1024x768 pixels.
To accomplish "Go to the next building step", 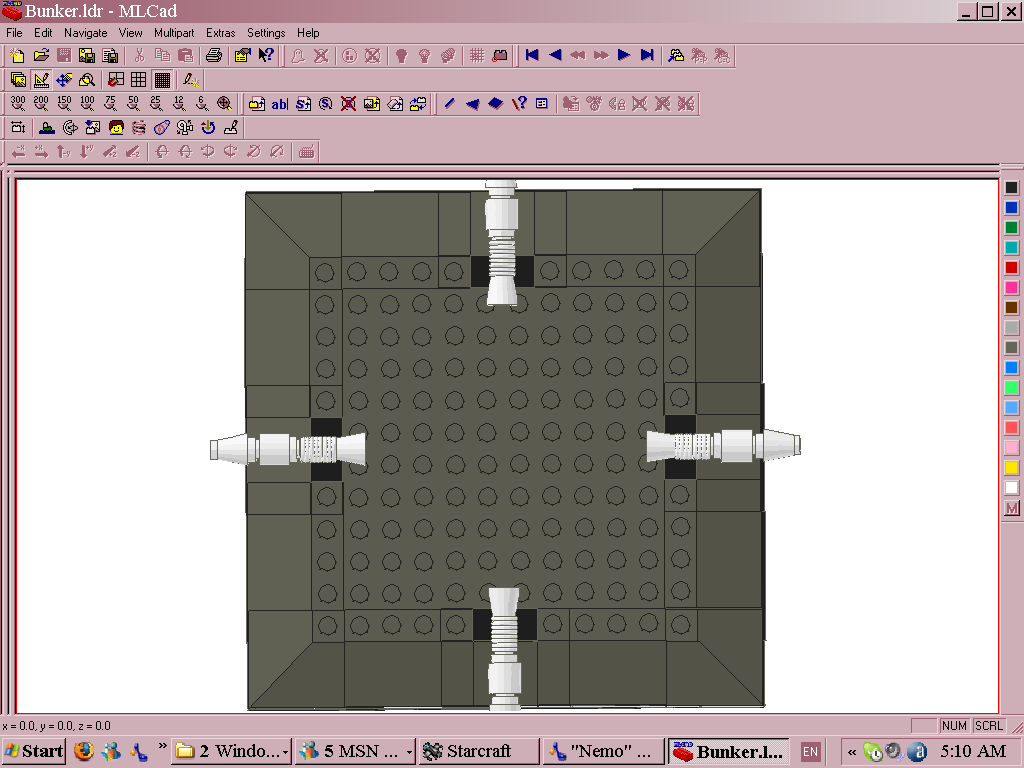I will pyautogui.click(x=624, y=56).
